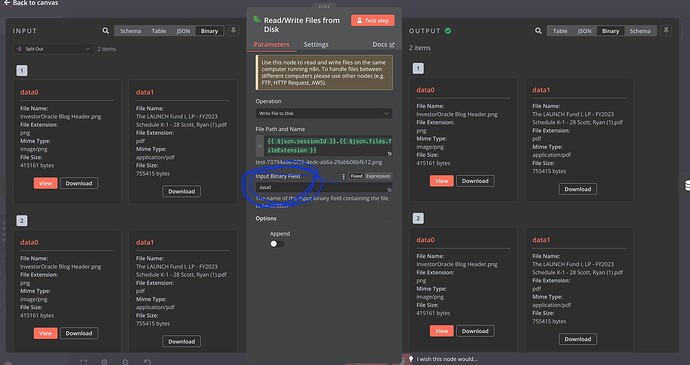The width and height of the screenshot is (690, 365).
Task: View data0 in INPUT item 2
Action: [45, 333]
